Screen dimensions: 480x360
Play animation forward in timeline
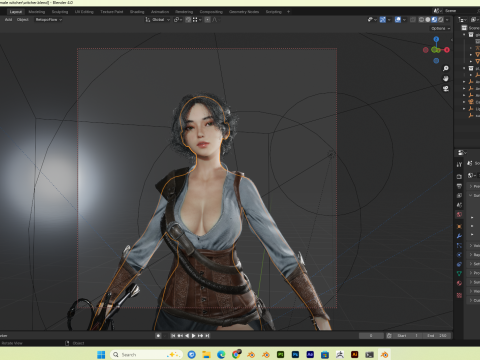[193, 336]
